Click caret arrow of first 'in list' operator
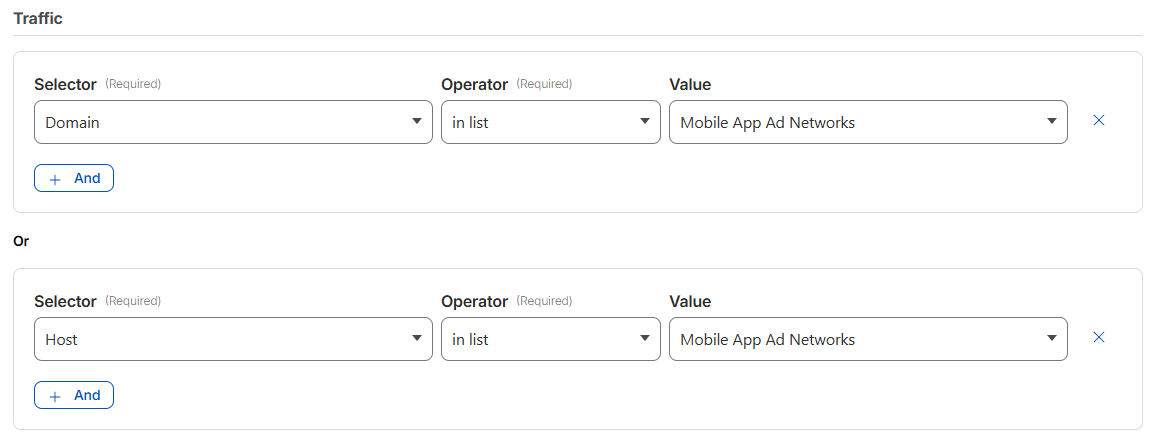 point(644,122)
